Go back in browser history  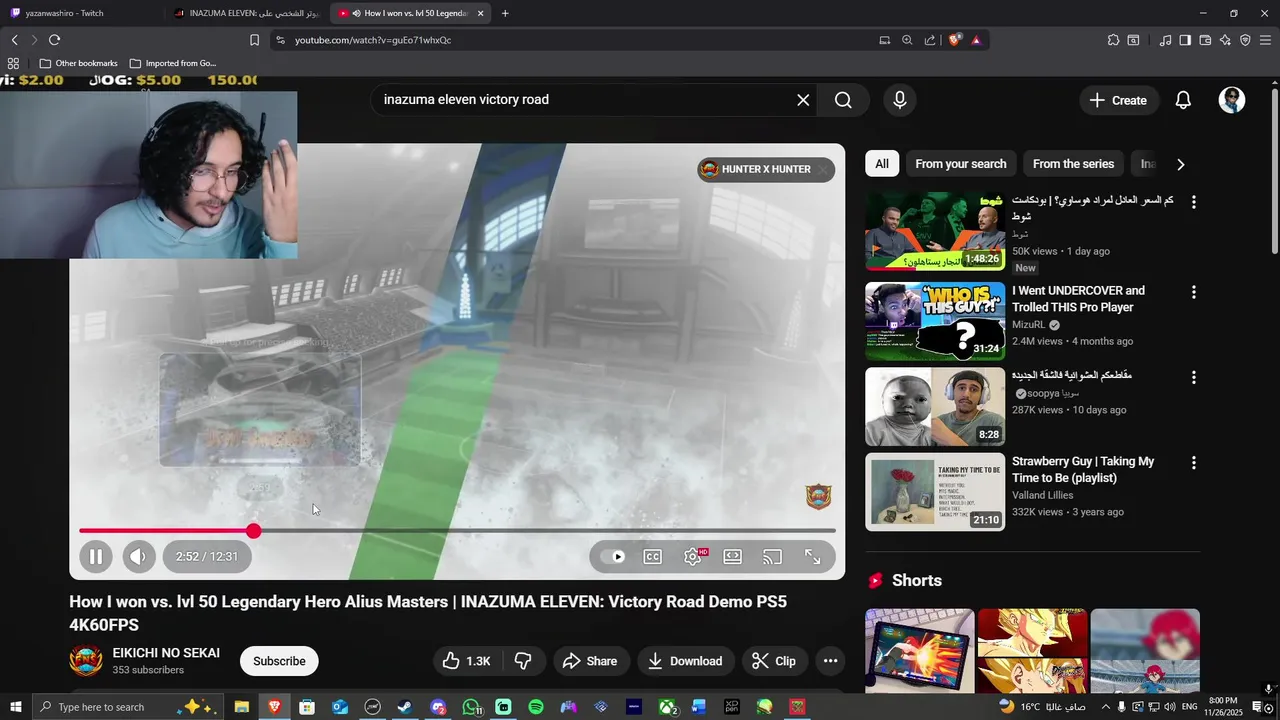tap(14, 40)
